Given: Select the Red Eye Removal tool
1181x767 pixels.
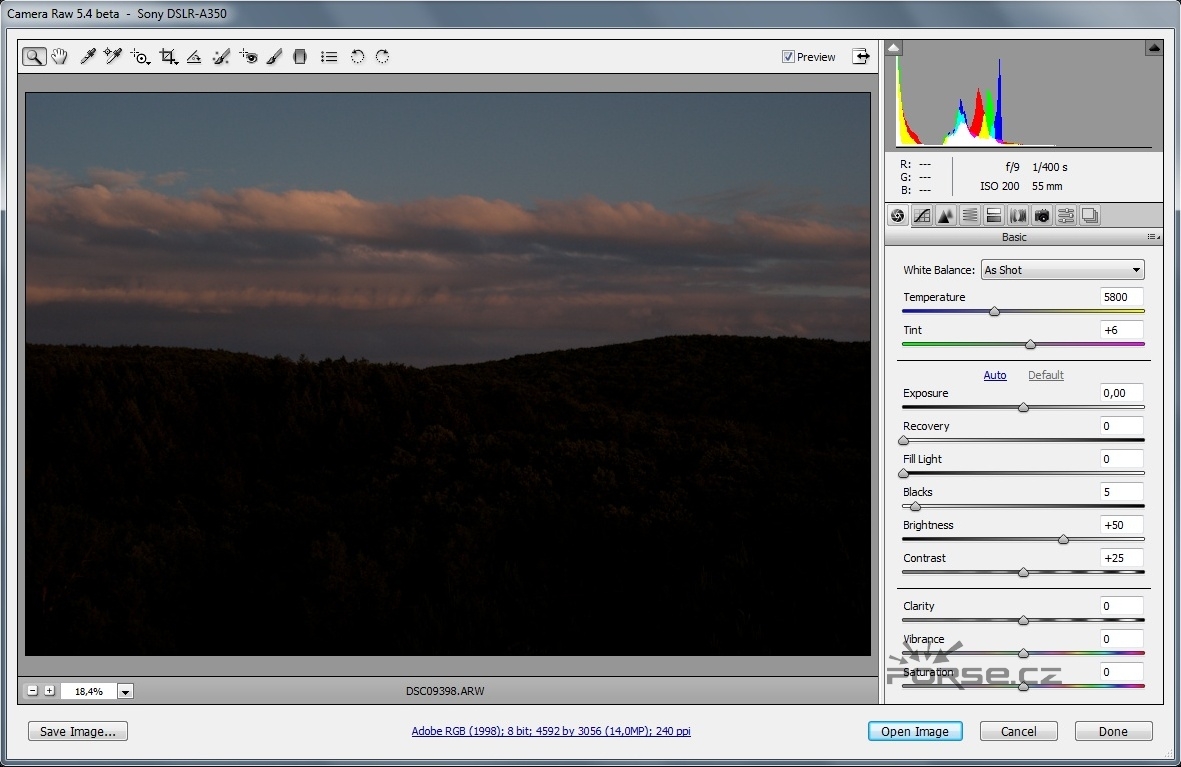Looking at the screenshot, I should pyautogui.click(x=249, y=57).
